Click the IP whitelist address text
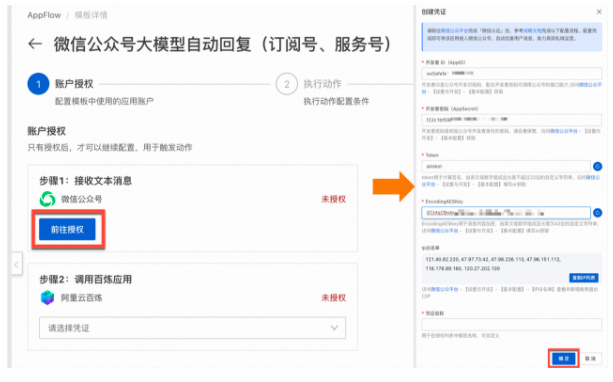 click(493, 264)
